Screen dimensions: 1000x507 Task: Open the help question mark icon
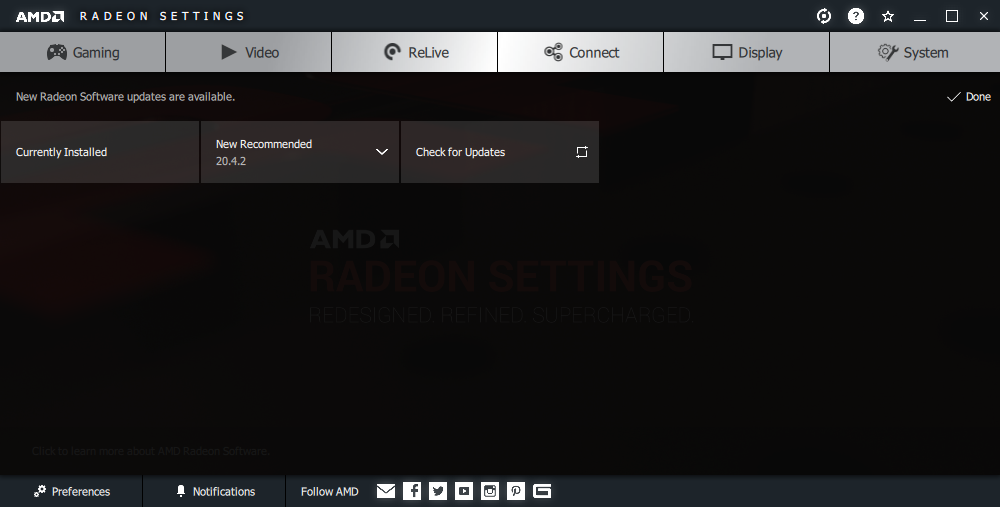pos(856,16)
